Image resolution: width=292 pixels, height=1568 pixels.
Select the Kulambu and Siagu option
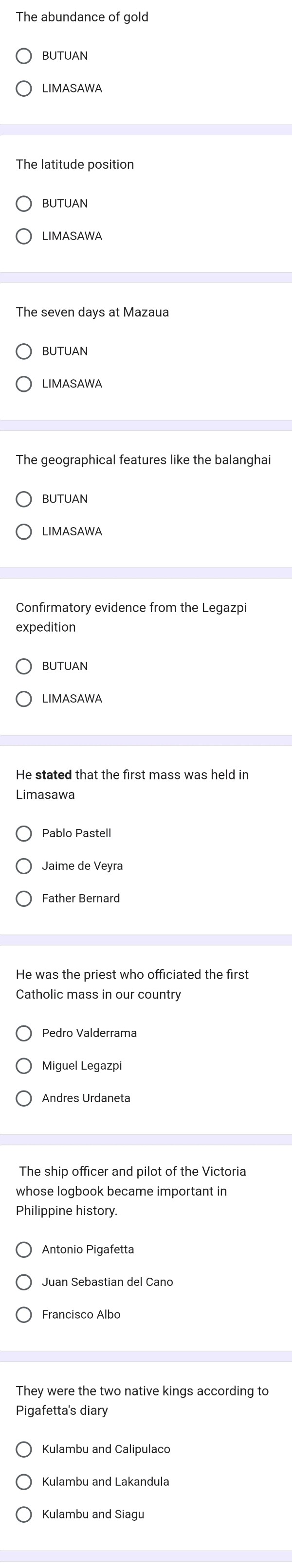point(24,1515)
